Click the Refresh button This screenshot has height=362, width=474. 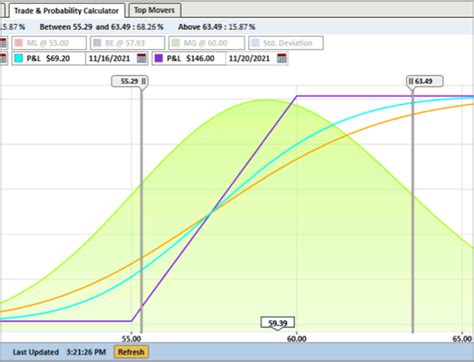(131, 352)
